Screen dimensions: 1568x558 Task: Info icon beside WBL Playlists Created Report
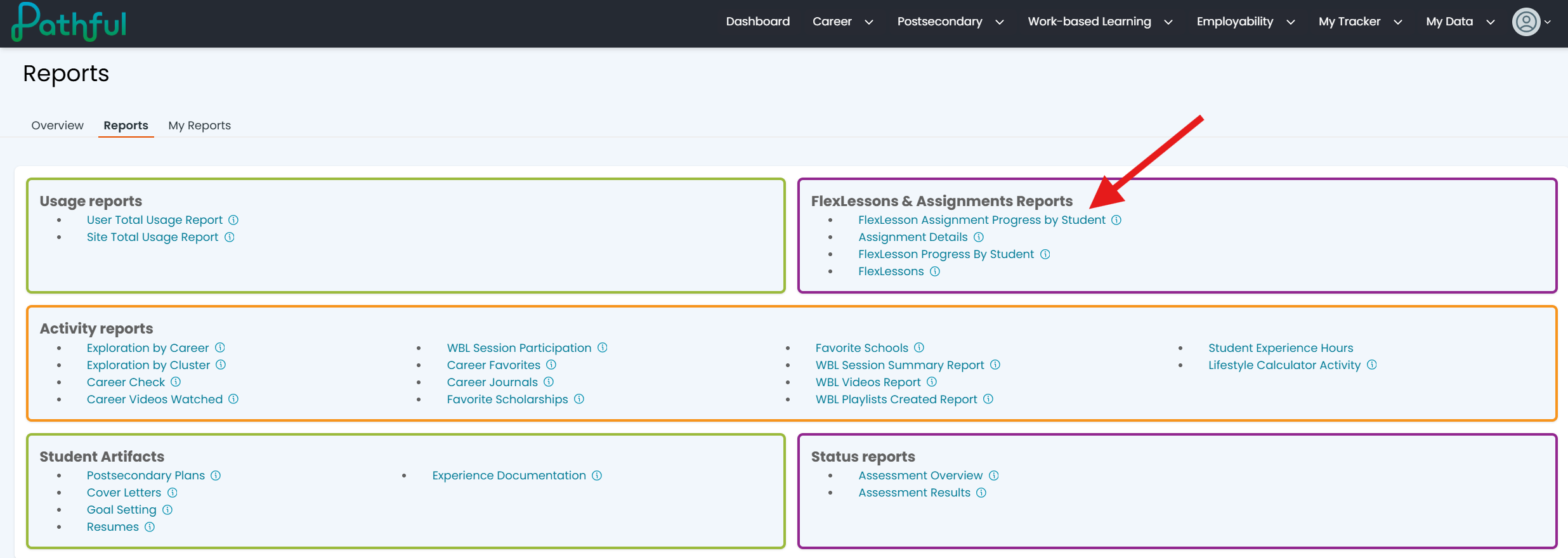(x=988, y=399)
